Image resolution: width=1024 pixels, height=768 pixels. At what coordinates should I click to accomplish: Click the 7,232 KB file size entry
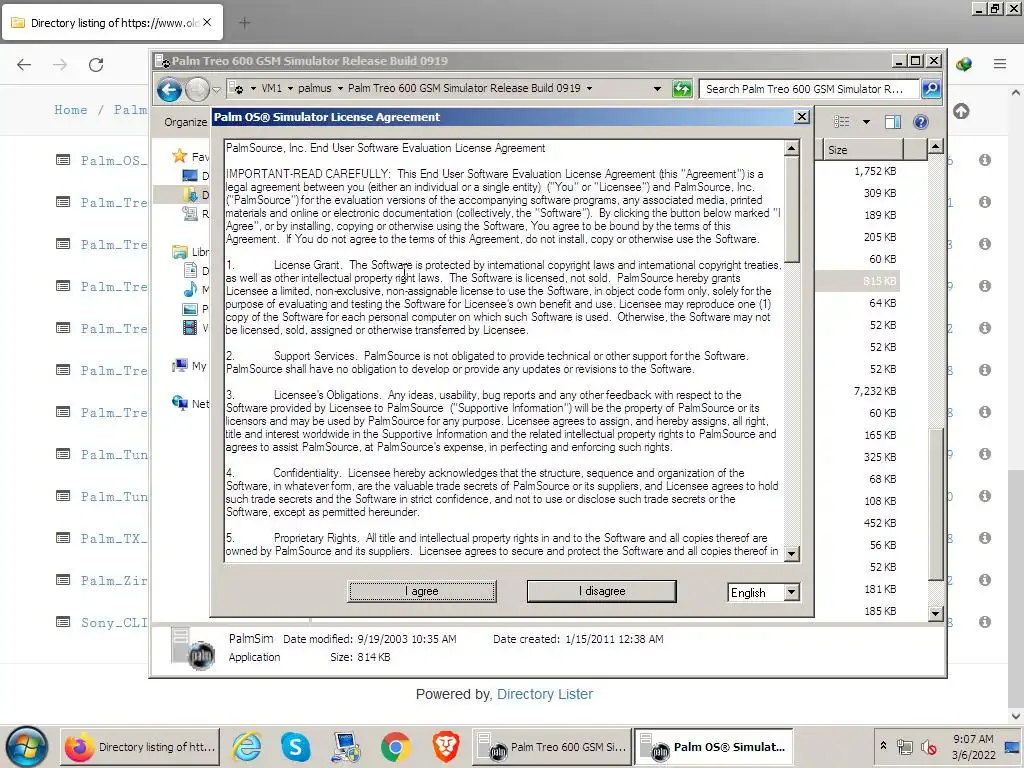[x=875, y=391]
